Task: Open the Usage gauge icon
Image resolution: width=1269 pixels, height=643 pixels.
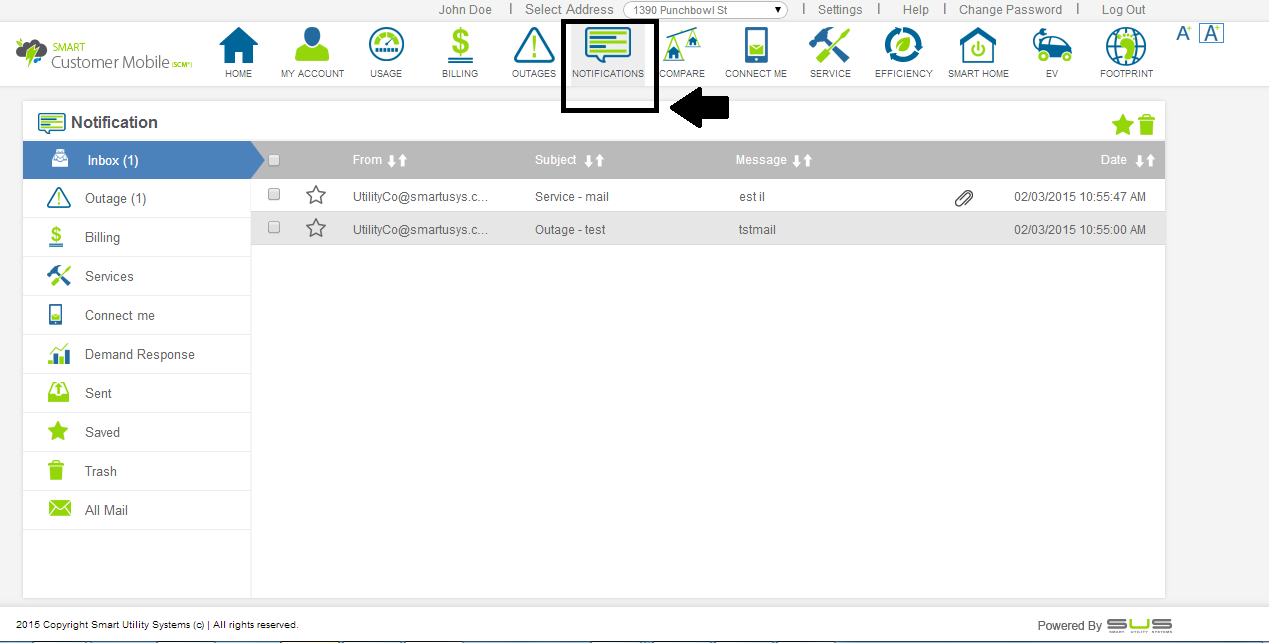Action: 386,46
